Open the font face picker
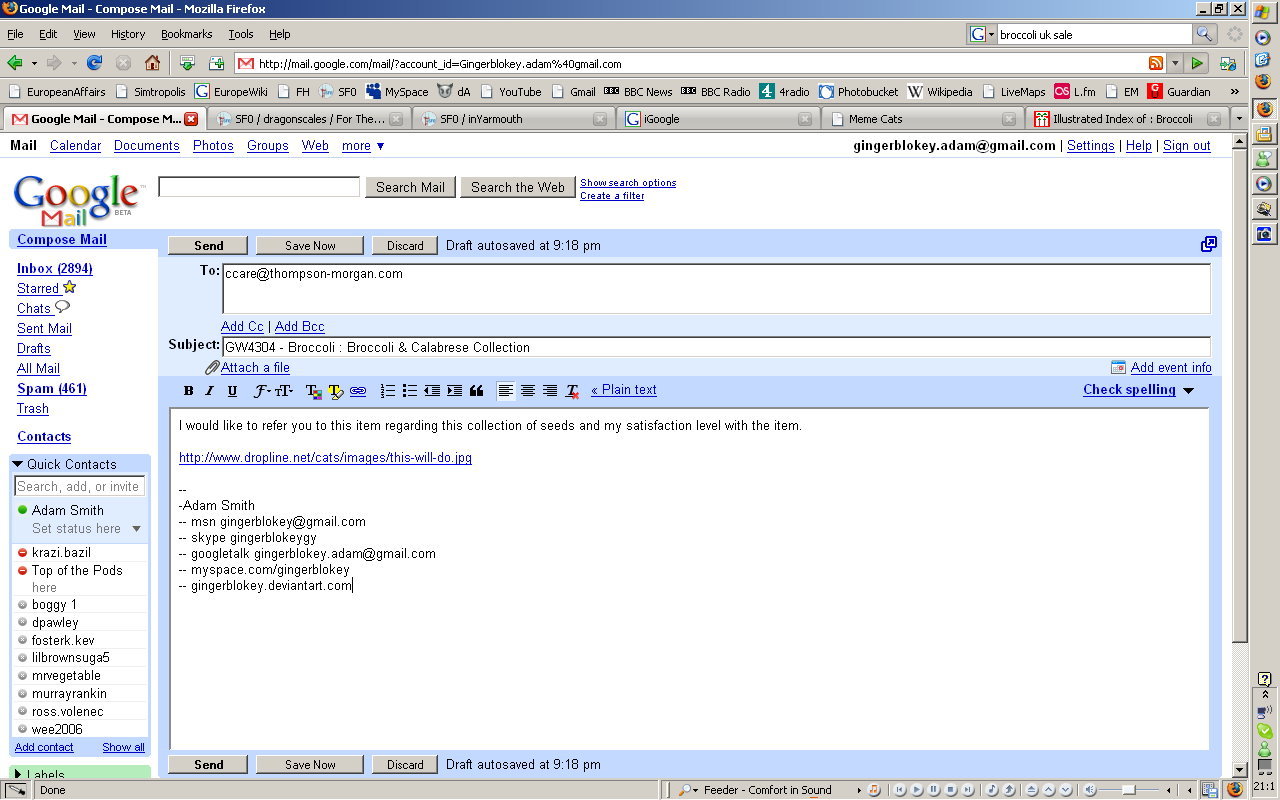1280x800 pixels. (x=262, y=391)
